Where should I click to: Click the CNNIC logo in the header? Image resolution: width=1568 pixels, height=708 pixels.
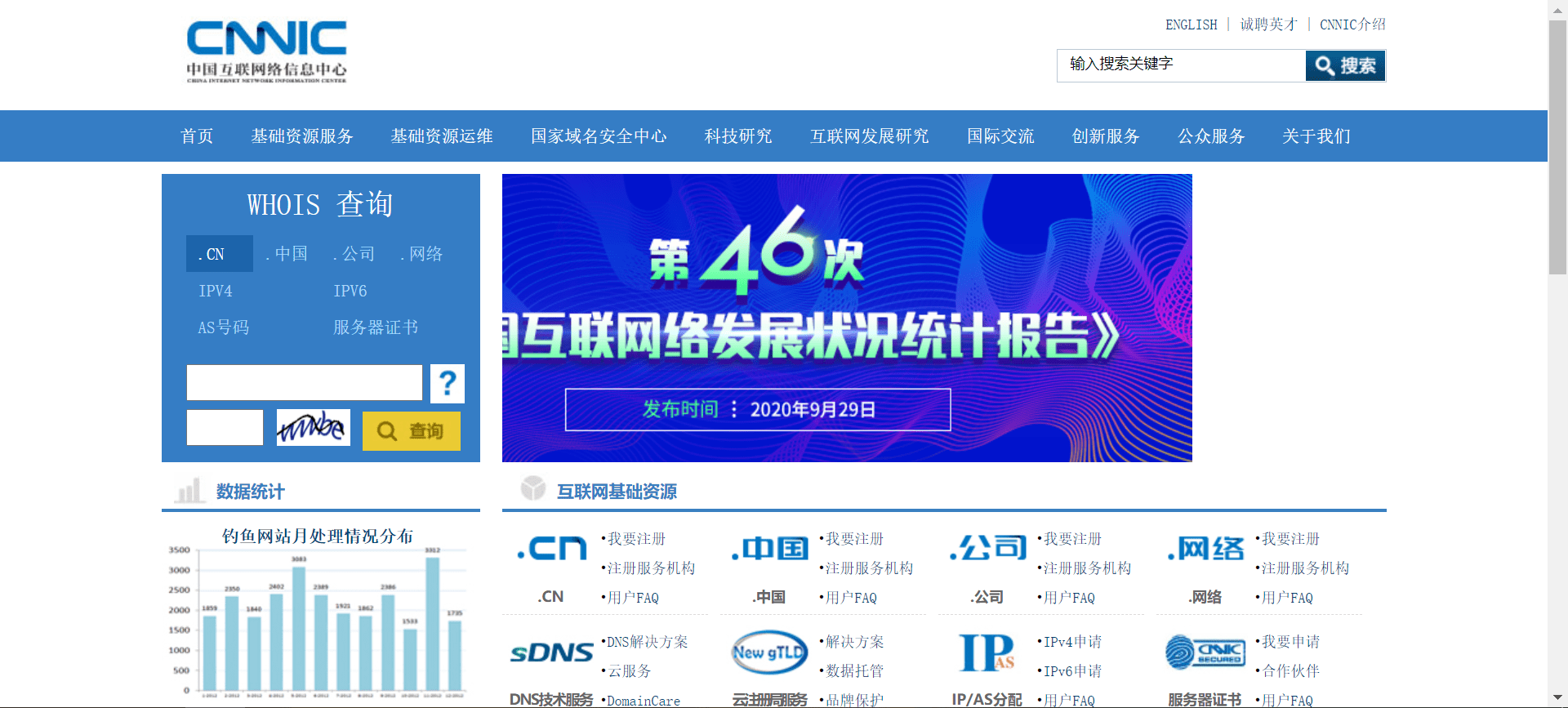[x=266, y=51]
